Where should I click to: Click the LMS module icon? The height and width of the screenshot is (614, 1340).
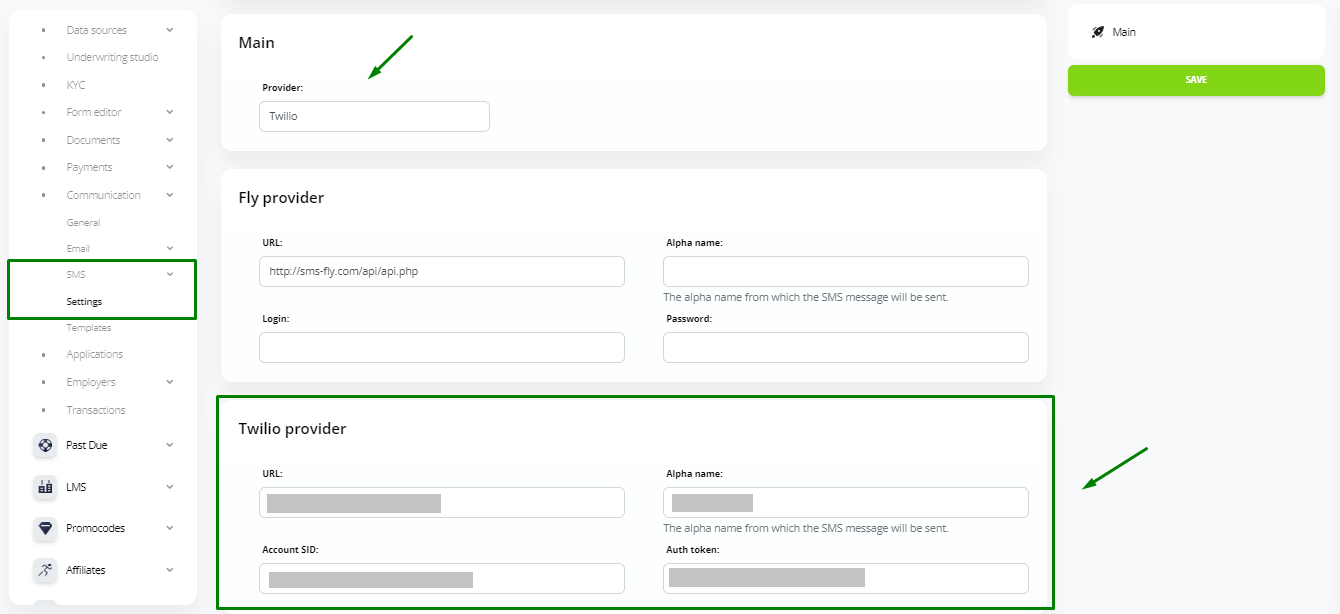45,487
